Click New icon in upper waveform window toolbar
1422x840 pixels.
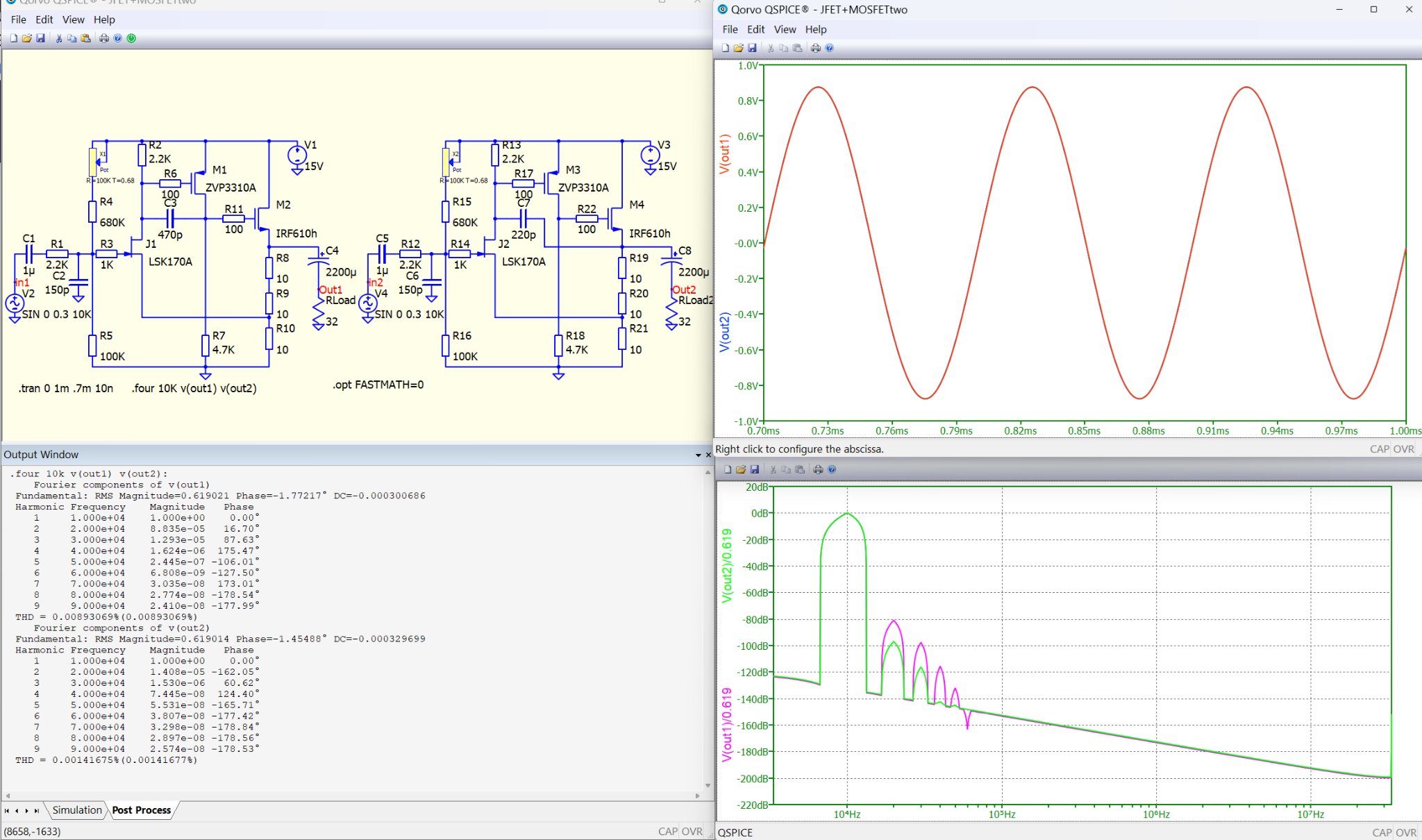[x=726, y=48]
